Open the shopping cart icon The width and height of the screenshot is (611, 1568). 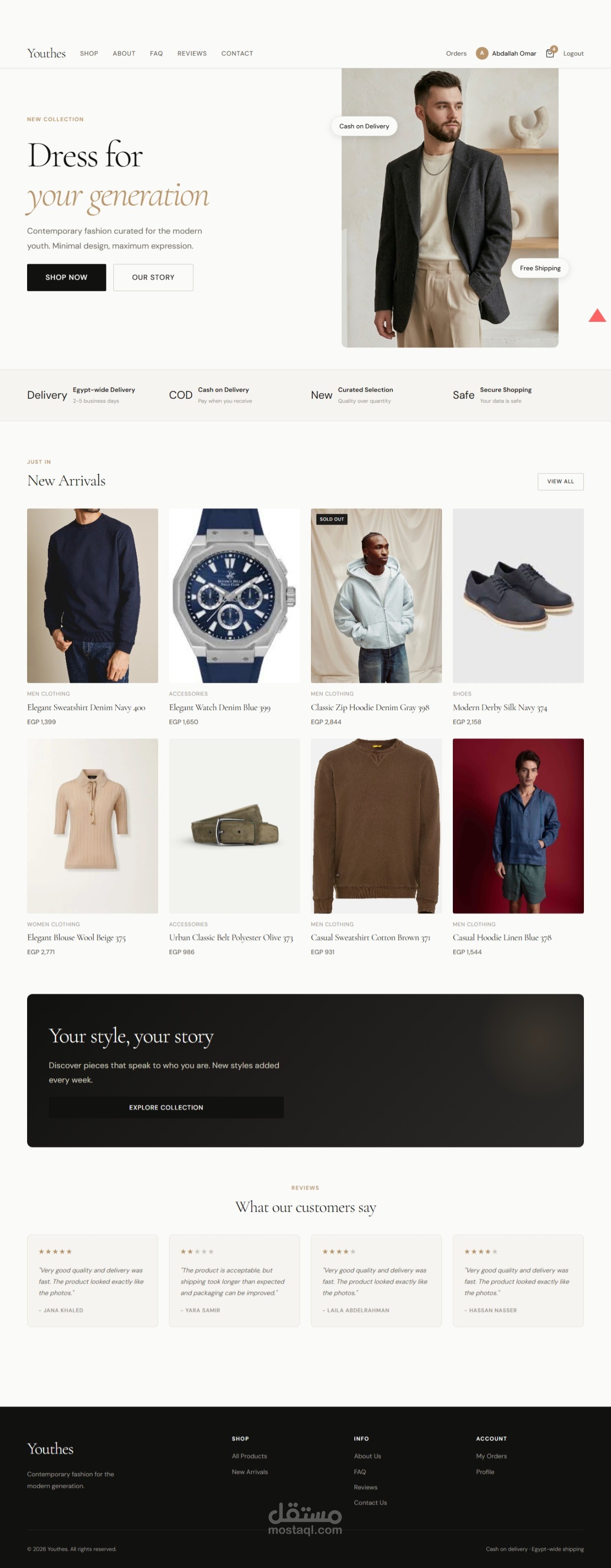point(550,54)
